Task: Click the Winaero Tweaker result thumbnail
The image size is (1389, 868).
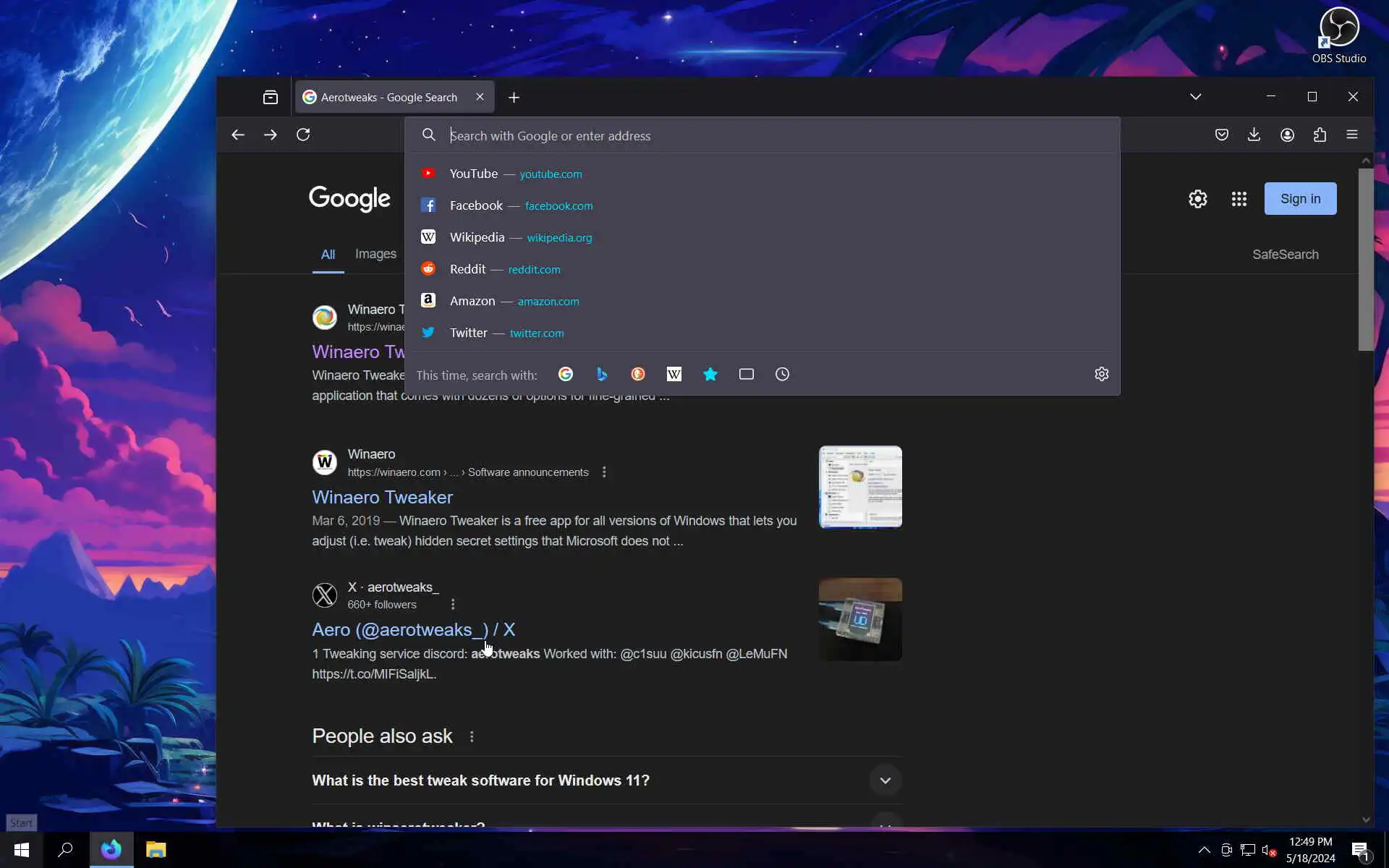Action: [859, 487]
